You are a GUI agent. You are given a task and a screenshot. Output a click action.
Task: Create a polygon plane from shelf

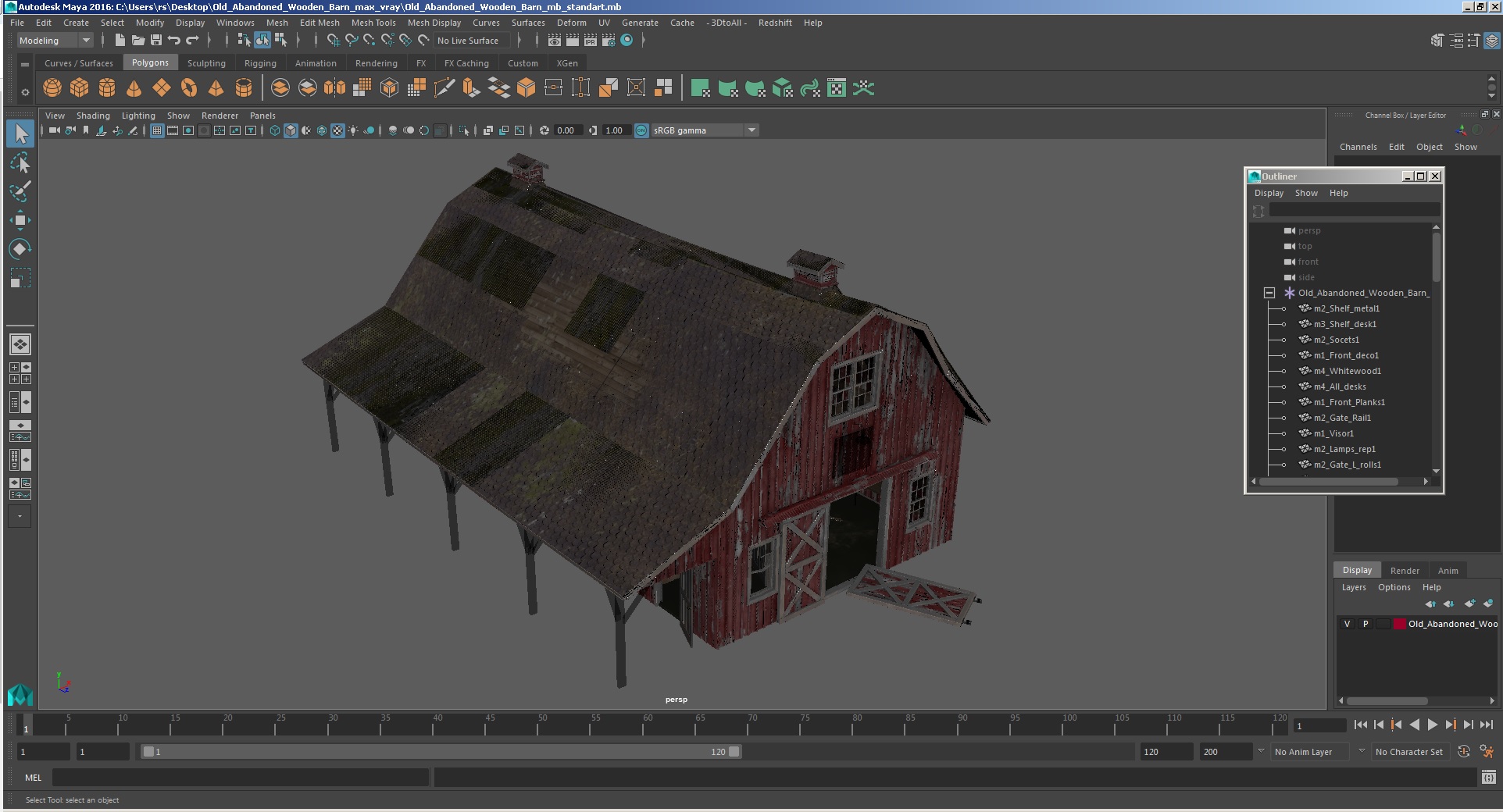tap(162, 88)
